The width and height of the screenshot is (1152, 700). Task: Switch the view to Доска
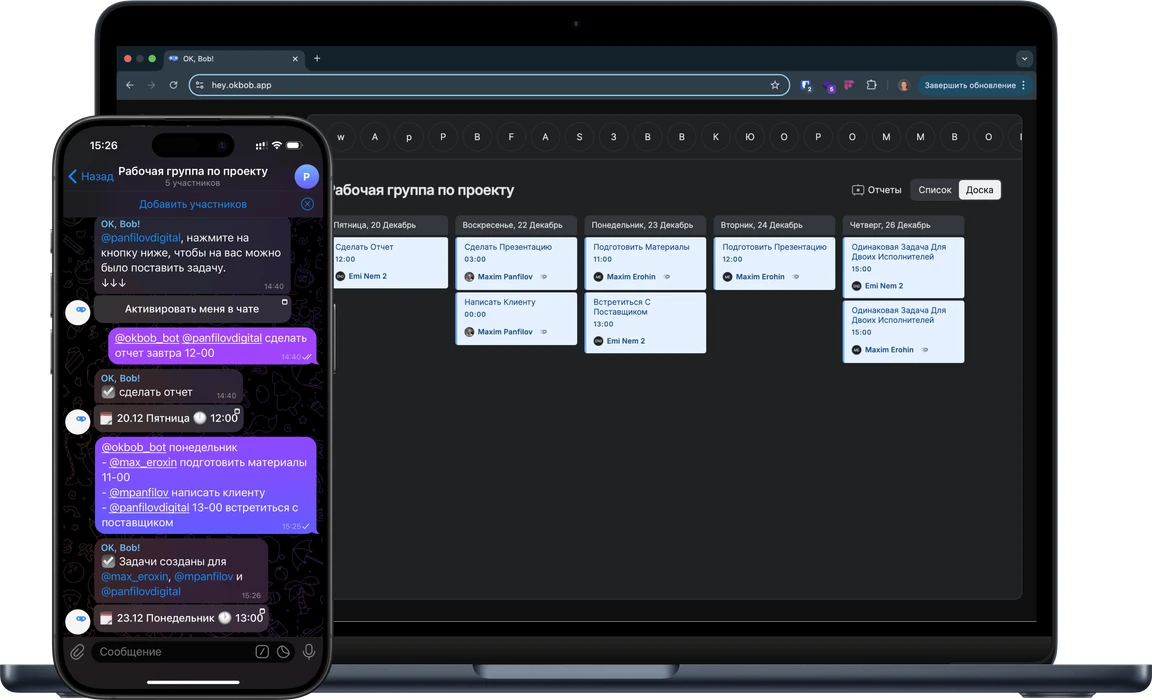click(x=979, y=190)
